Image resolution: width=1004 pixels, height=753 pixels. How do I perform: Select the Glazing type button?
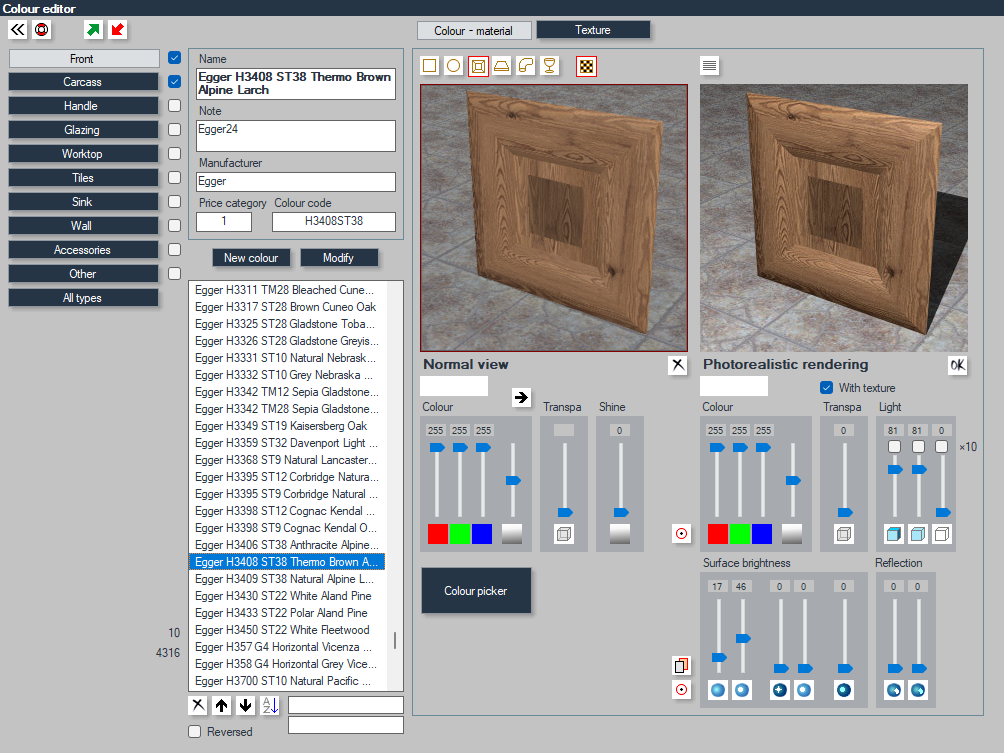coord(83,130)
